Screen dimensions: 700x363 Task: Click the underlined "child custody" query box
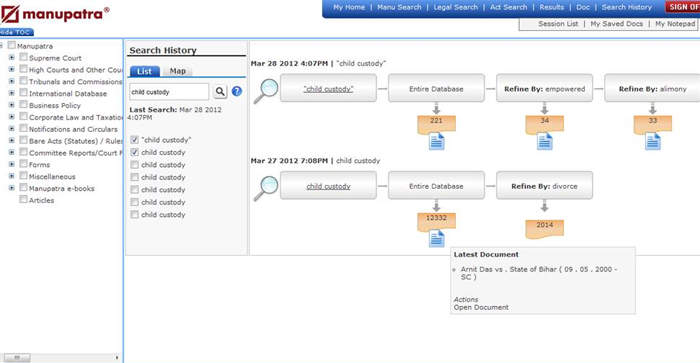(x=328, y=88)
